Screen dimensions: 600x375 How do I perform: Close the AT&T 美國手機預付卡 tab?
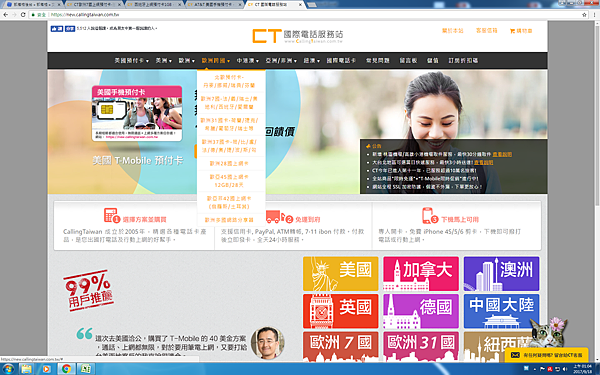(x=240, y=5)
